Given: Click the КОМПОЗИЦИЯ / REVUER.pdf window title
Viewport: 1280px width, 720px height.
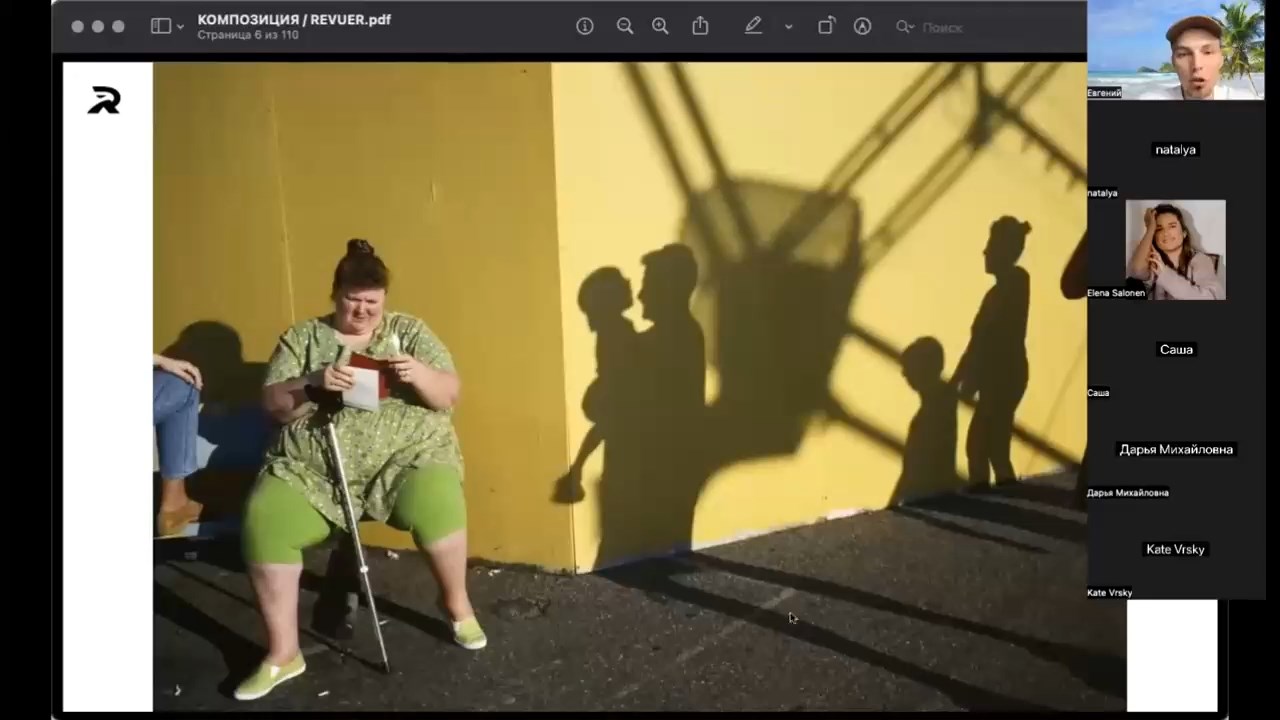Looking at the screenshot, I should point(294,19).
